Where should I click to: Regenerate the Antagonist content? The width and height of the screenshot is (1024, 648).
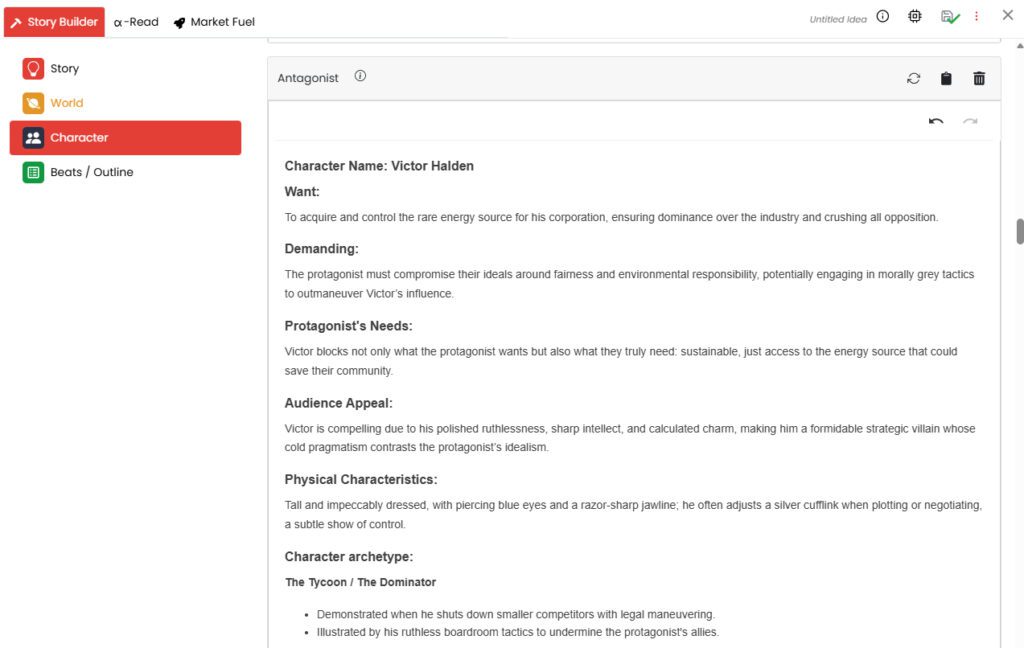click(x=913, y=77)
